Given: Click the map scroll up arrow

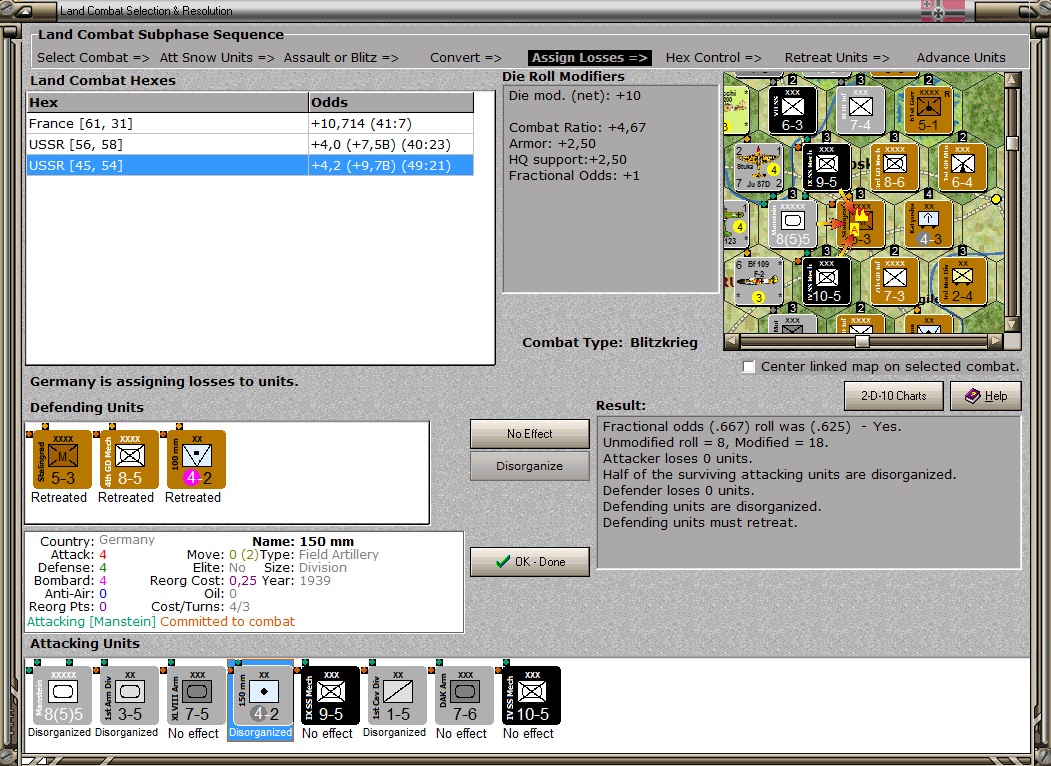Looking at the screenshot, I should (x=1012, y=80).
